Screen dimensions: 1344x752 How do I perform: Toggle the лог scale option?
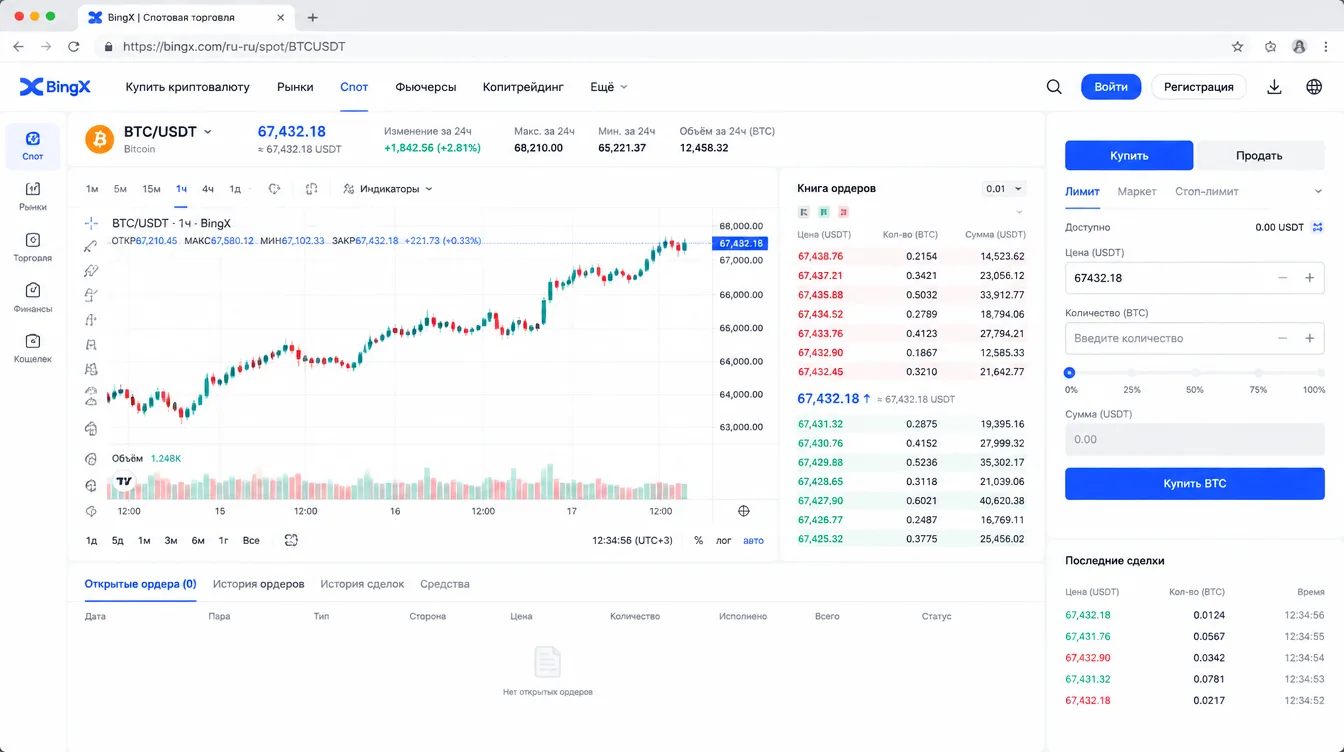coord(723,540)
